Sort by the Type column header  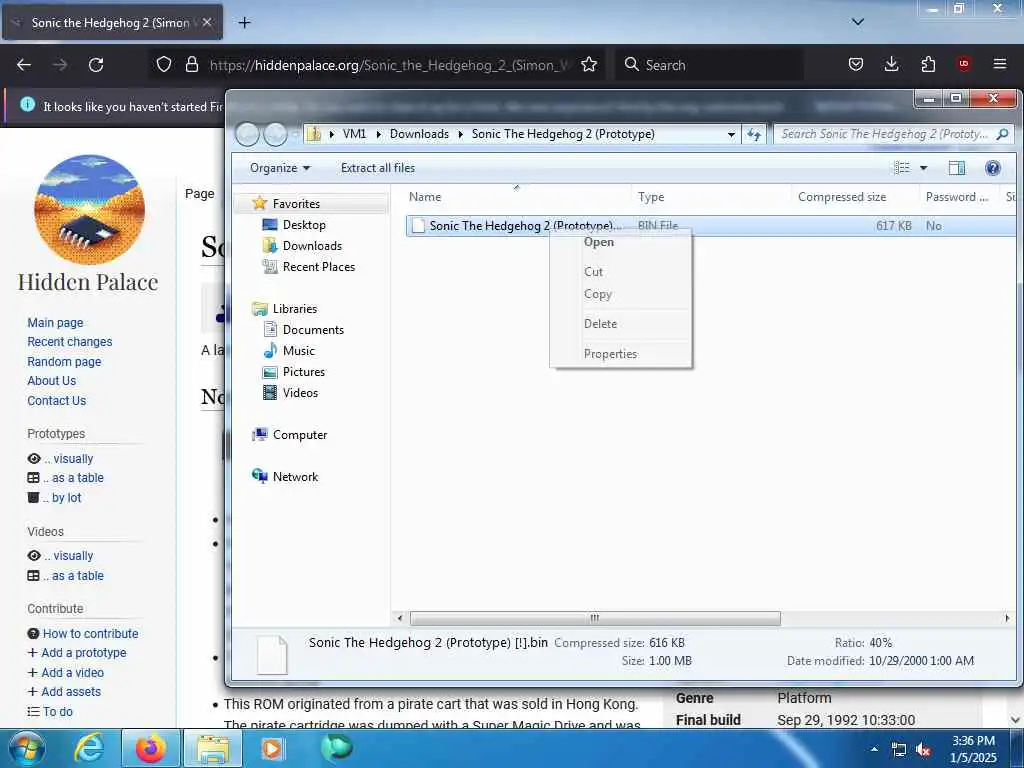tap(711, 197)
